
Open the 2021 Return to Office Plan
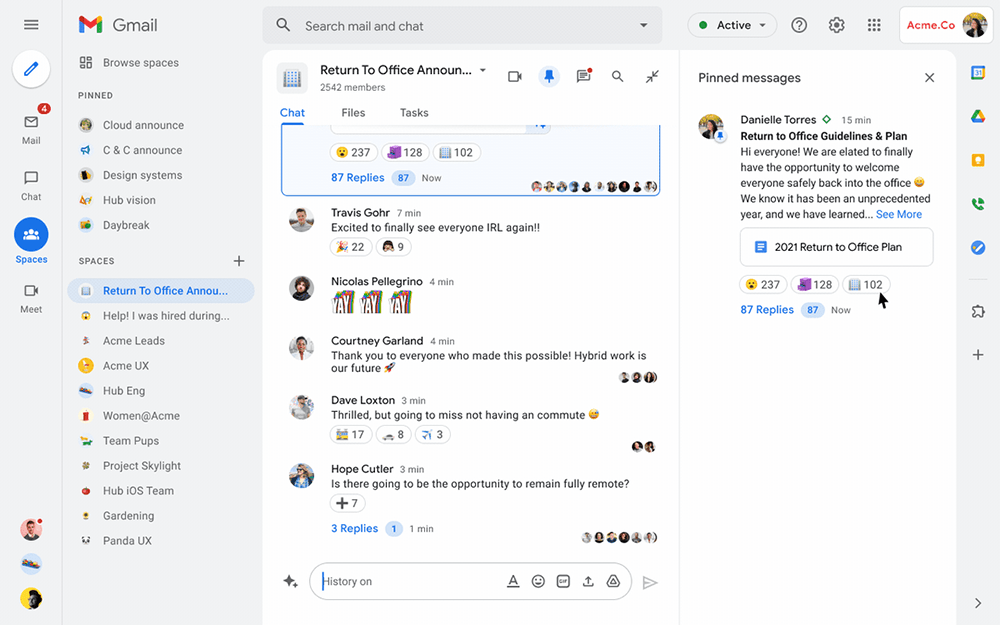pyautogui.click(x=836, y=247)
